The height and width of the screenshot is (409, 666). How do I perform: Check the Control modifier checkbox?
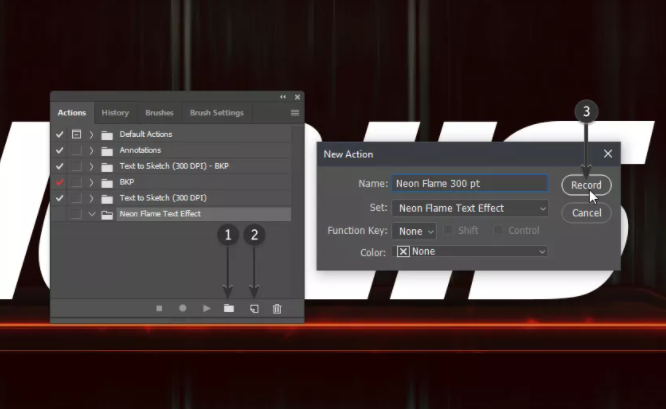point(498,230)
